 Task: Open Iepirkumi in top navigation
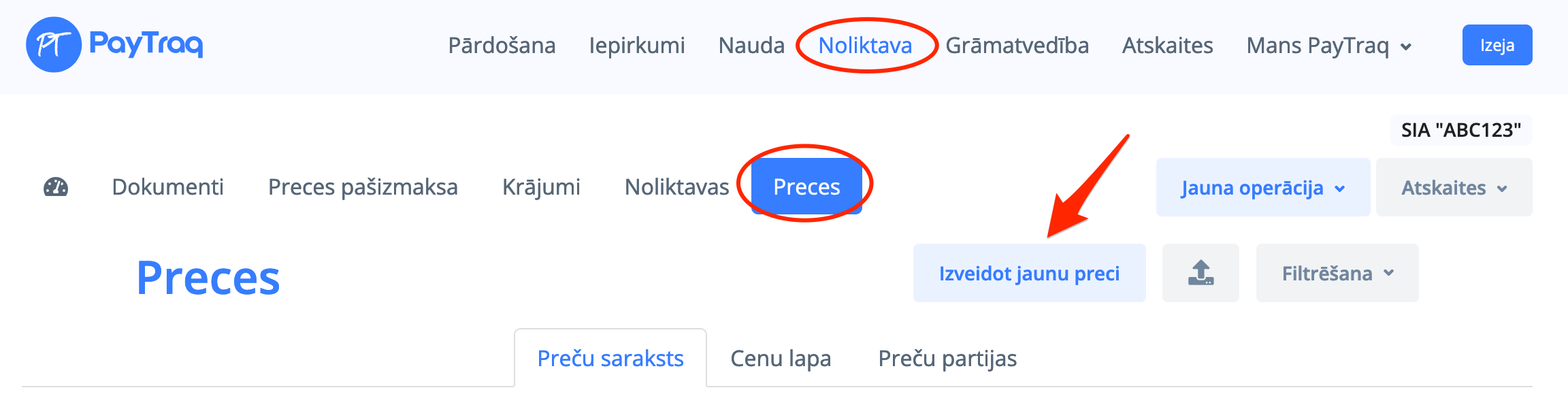637,46
